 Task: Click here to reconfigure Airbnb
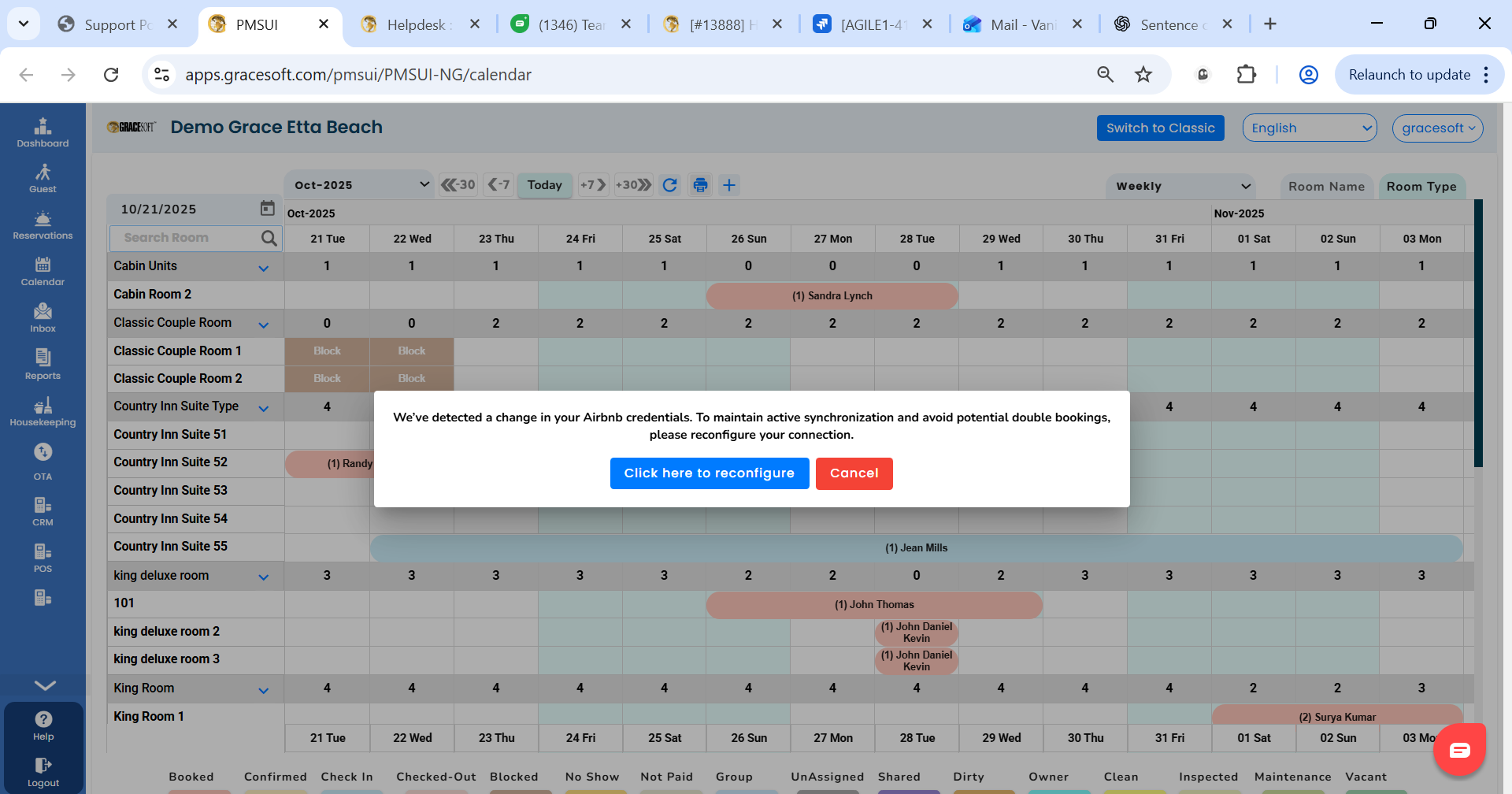[710, 473]
